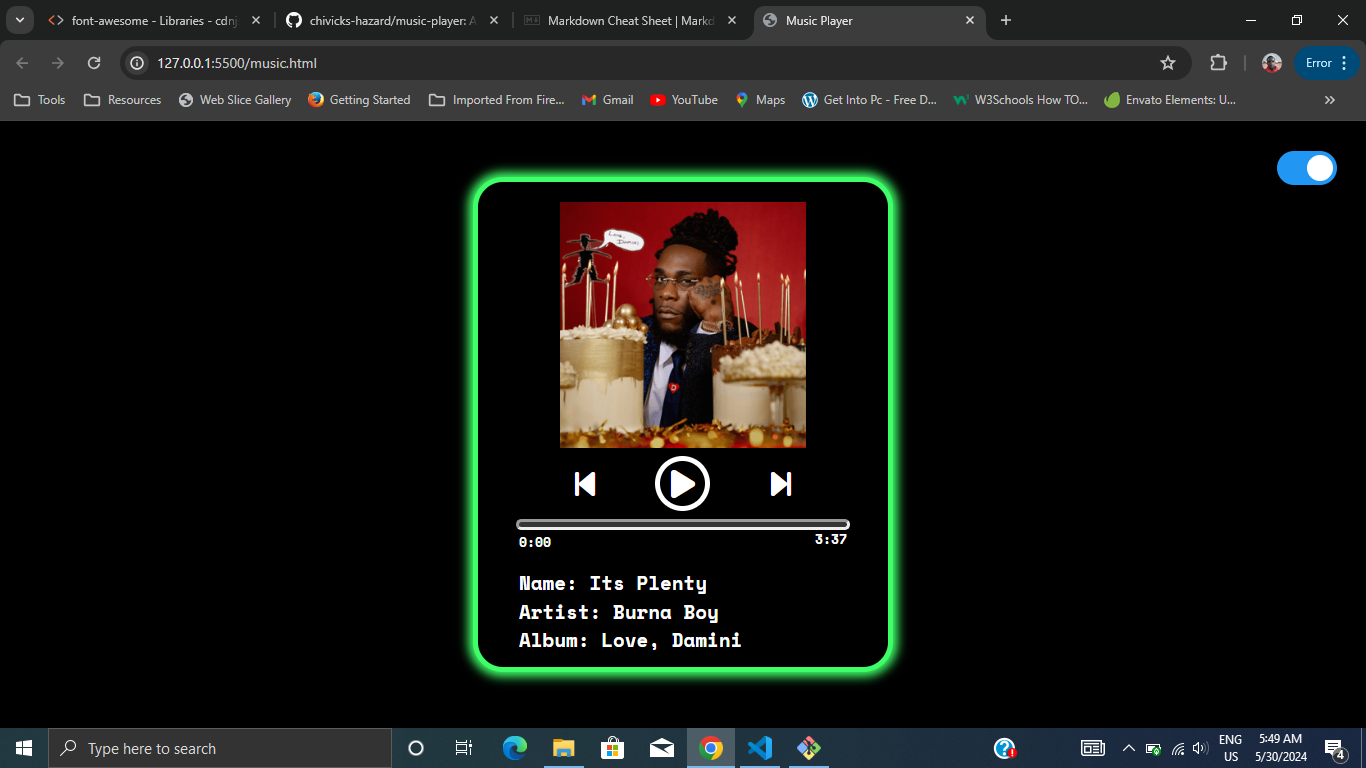Play the current track
The image size is (1366, 768).
tap(682, 484)
